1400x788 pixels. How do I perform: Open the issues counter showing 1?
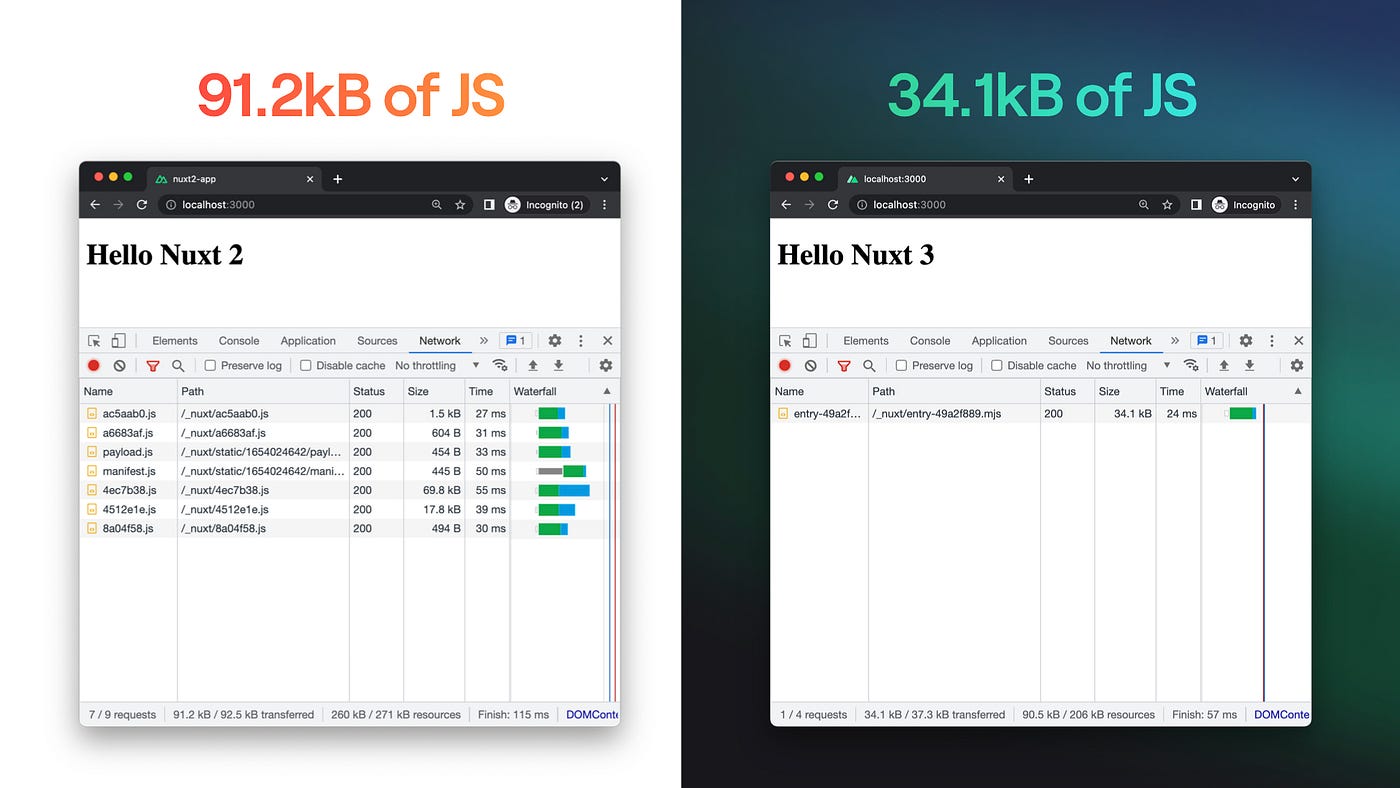pyautogui.click(x=515, y=340)
